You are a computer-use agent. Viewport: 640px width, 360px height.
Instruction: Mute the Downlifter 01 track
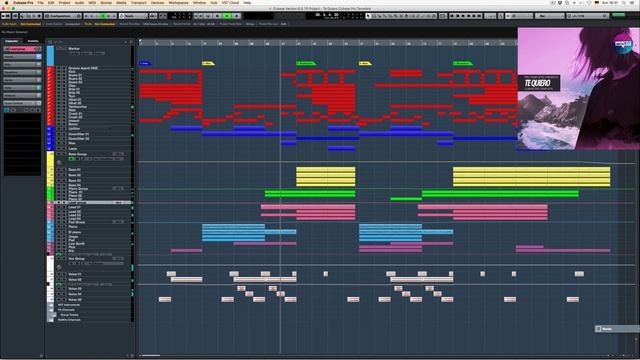[x=58, y=134]
